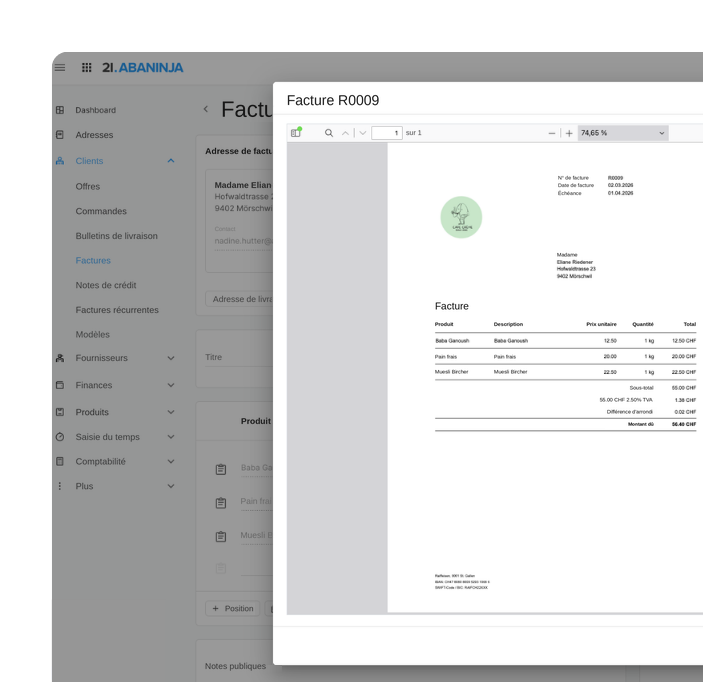Screen dimensions: 703x682
Task: Collapse the Clients menu section
Action: pos(171,161)
